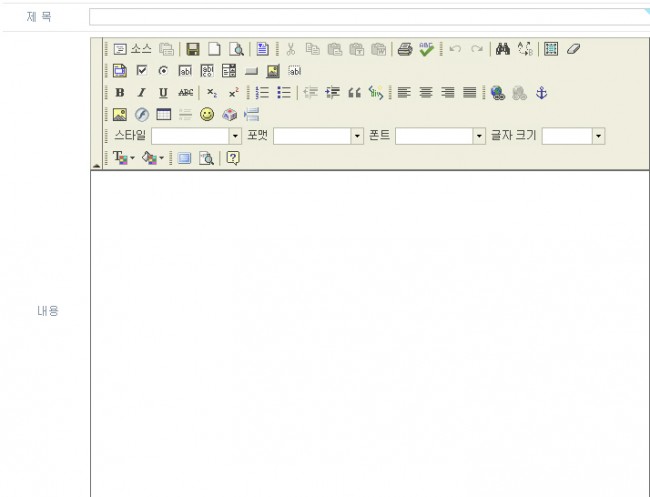This screenshot has height=497, width=650.
Task: Insert a Textarea form element
Action: click(x=207, y=71)
